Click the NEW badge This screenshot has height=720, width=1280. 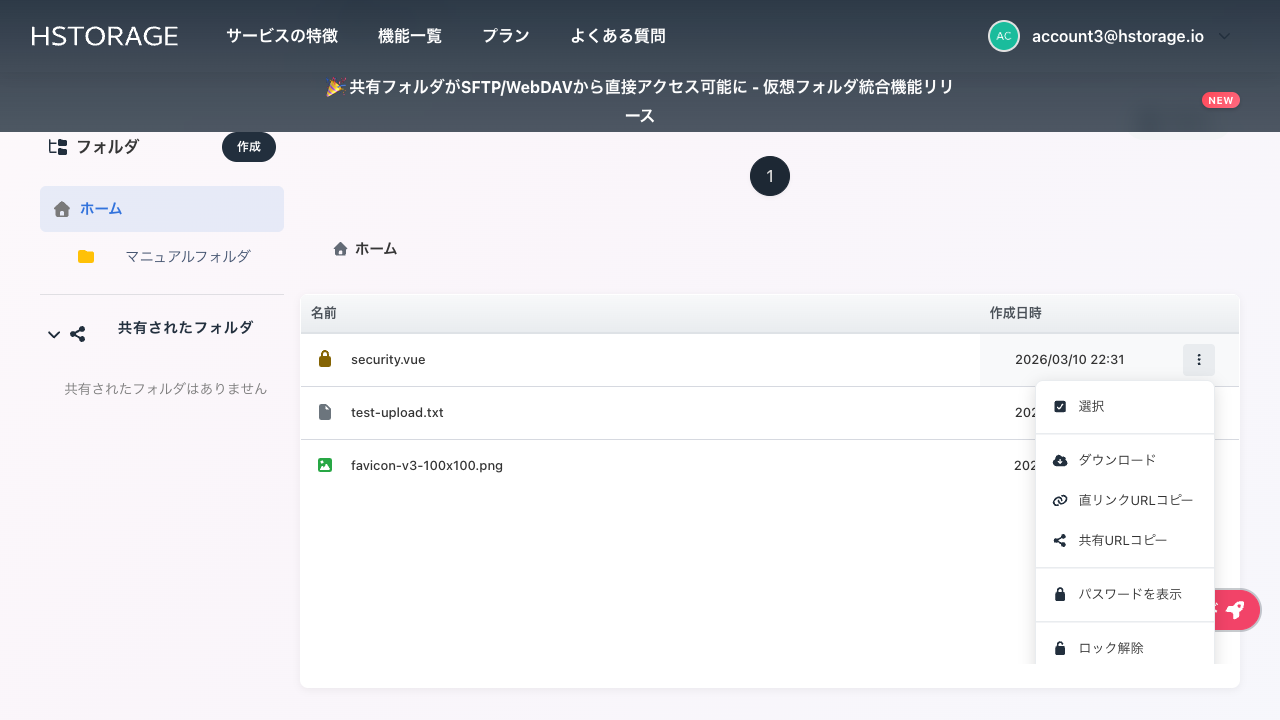(1221, 100)
